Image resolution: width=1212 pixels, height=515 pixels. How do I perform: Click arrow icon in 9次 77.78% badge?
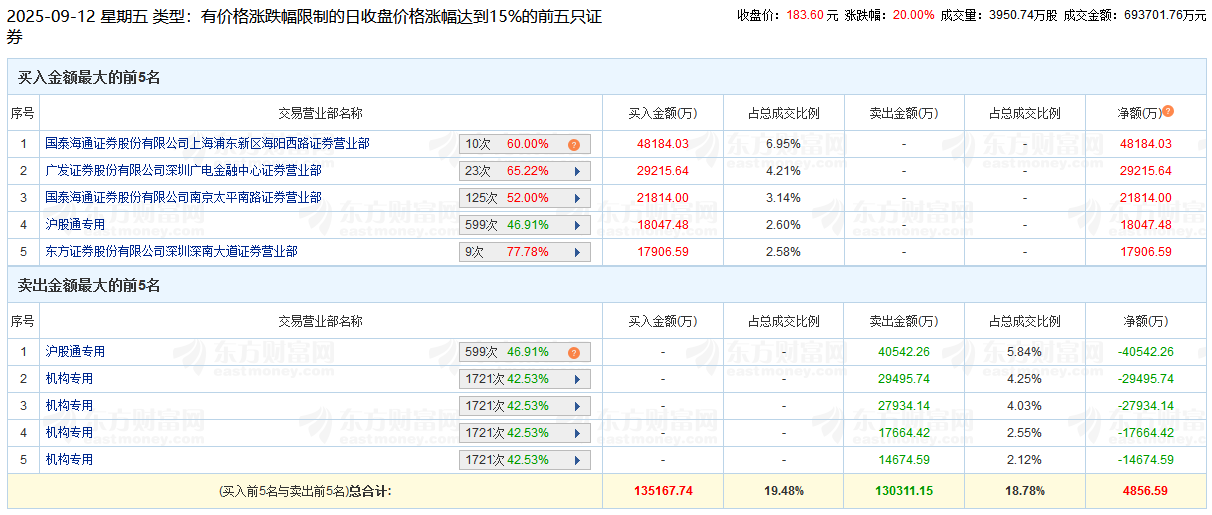[x=577, y=252]
